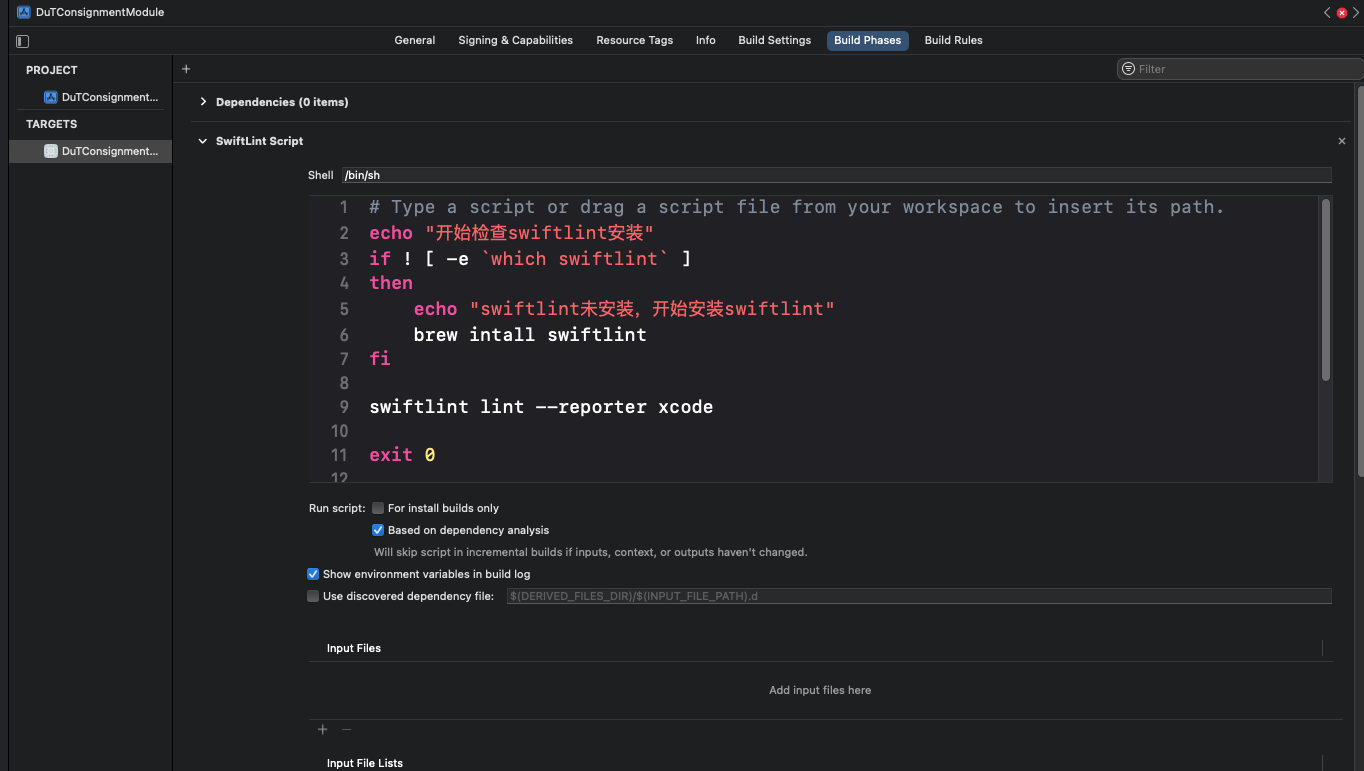Screen dimensions: 1364x771
Task: Click the 'swiftlint lint --reporter xcode' line
Action: point(541,407)
